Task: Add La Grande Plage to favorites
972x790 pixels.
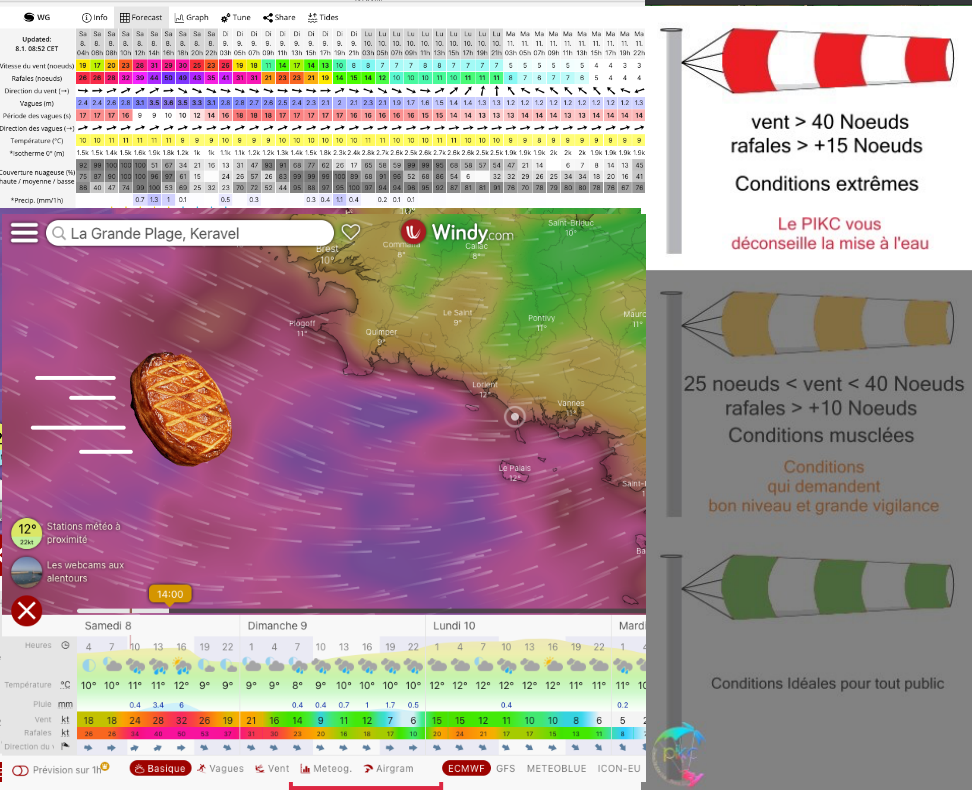Action: 350,233
